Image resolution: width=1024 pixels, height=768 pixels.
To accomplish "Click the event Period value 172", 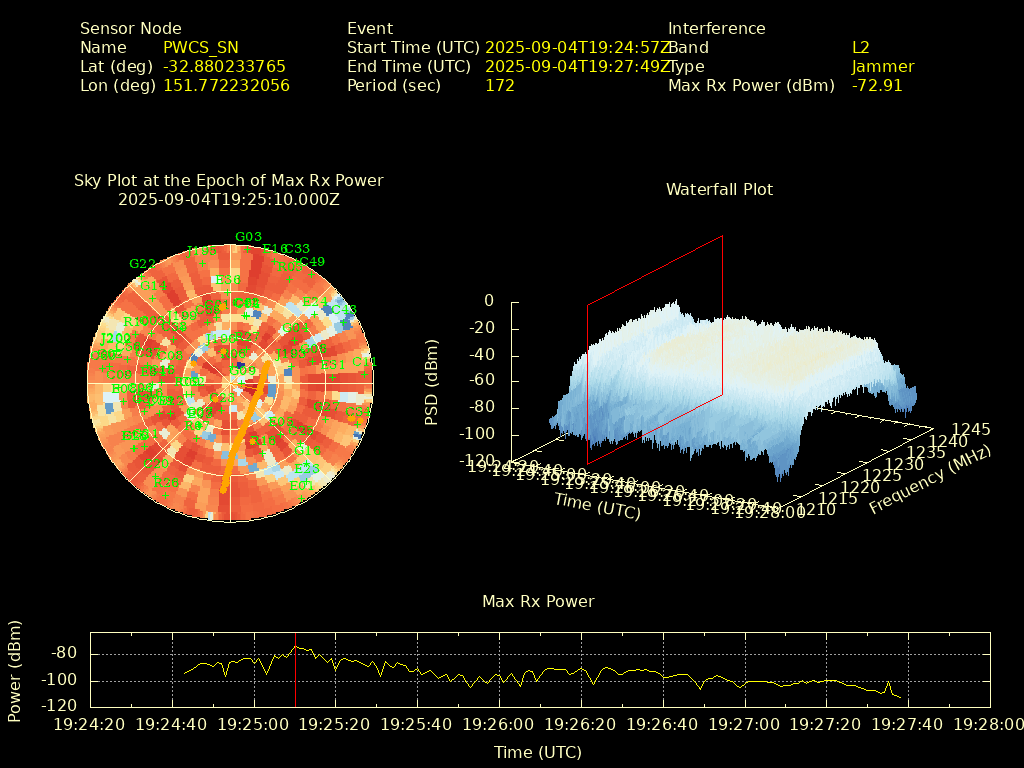I will pyautogui.click(x=499, y=86).
